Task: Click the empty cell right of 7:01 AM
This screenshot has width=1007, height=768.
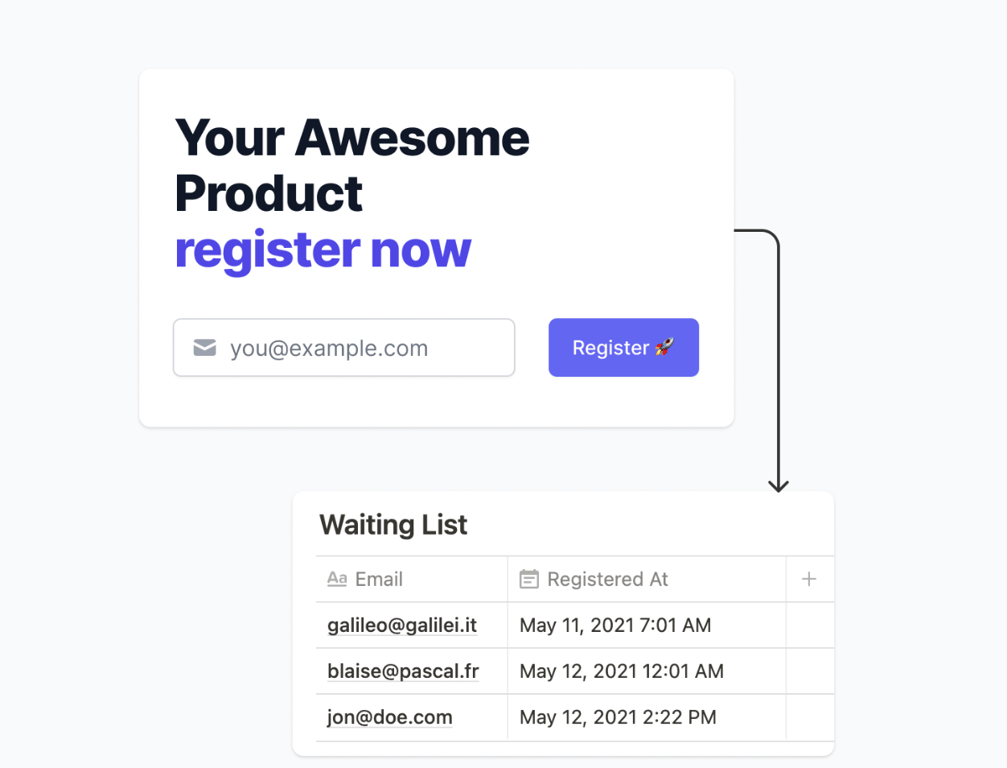Action: point(810,626)
